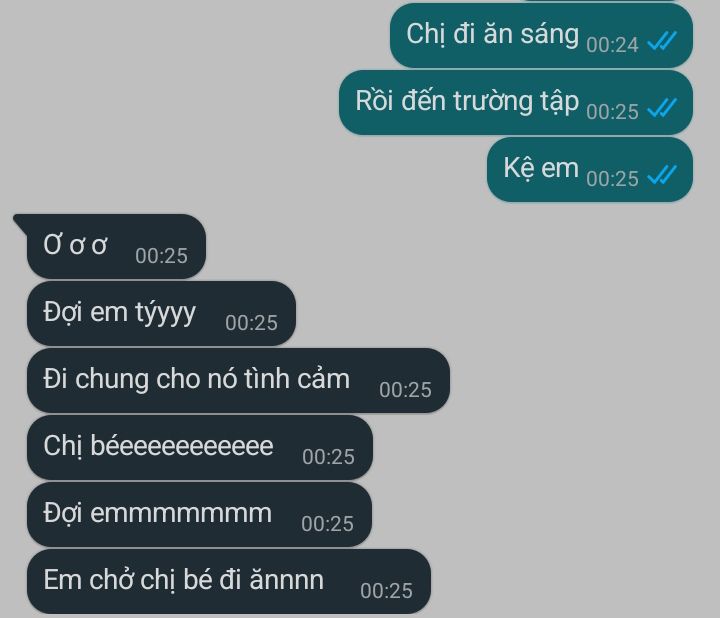
Task: Click timestamp on "Đi chung cho nó tình cảm"
Action: [405, 390]
